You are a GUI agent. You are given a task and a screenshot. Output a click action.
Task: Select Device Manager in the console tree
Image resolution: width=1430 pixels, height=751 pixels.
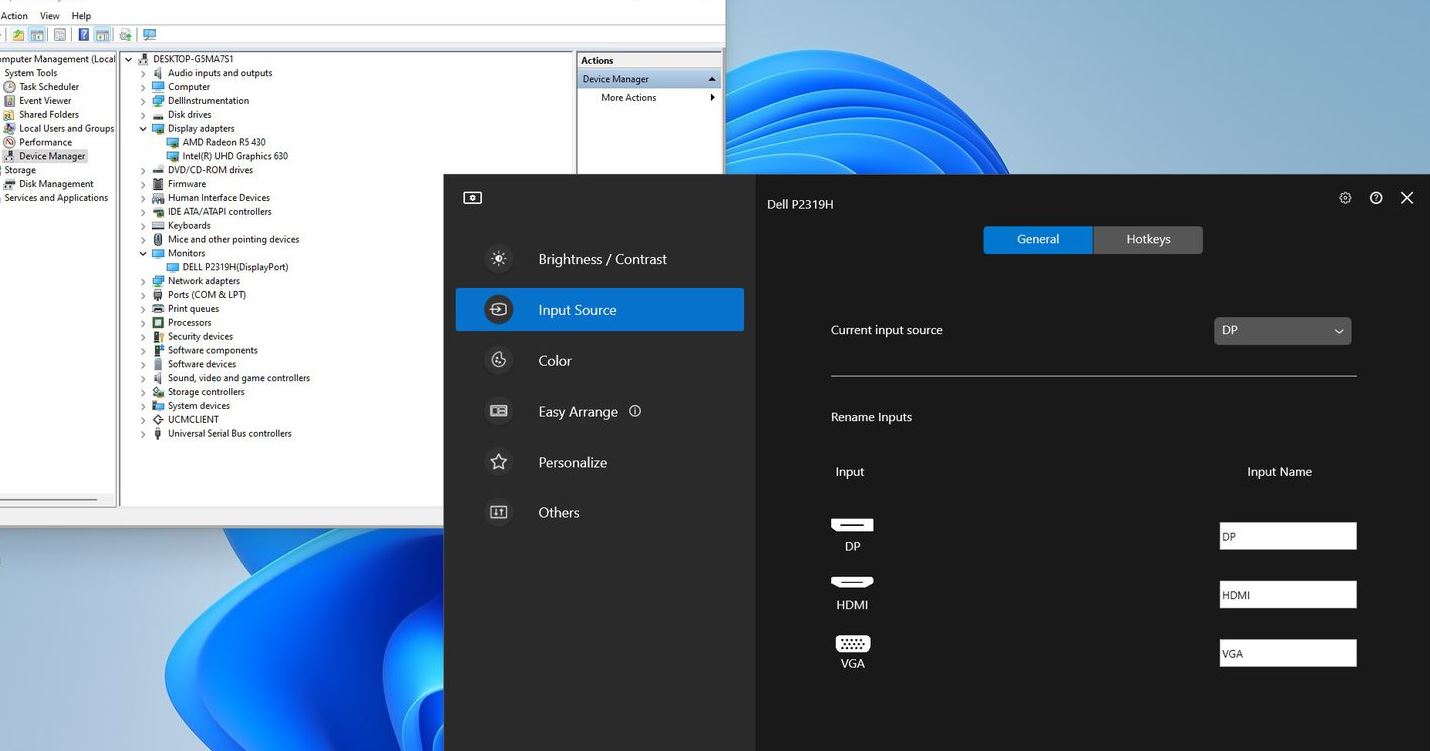coord(52,156)
